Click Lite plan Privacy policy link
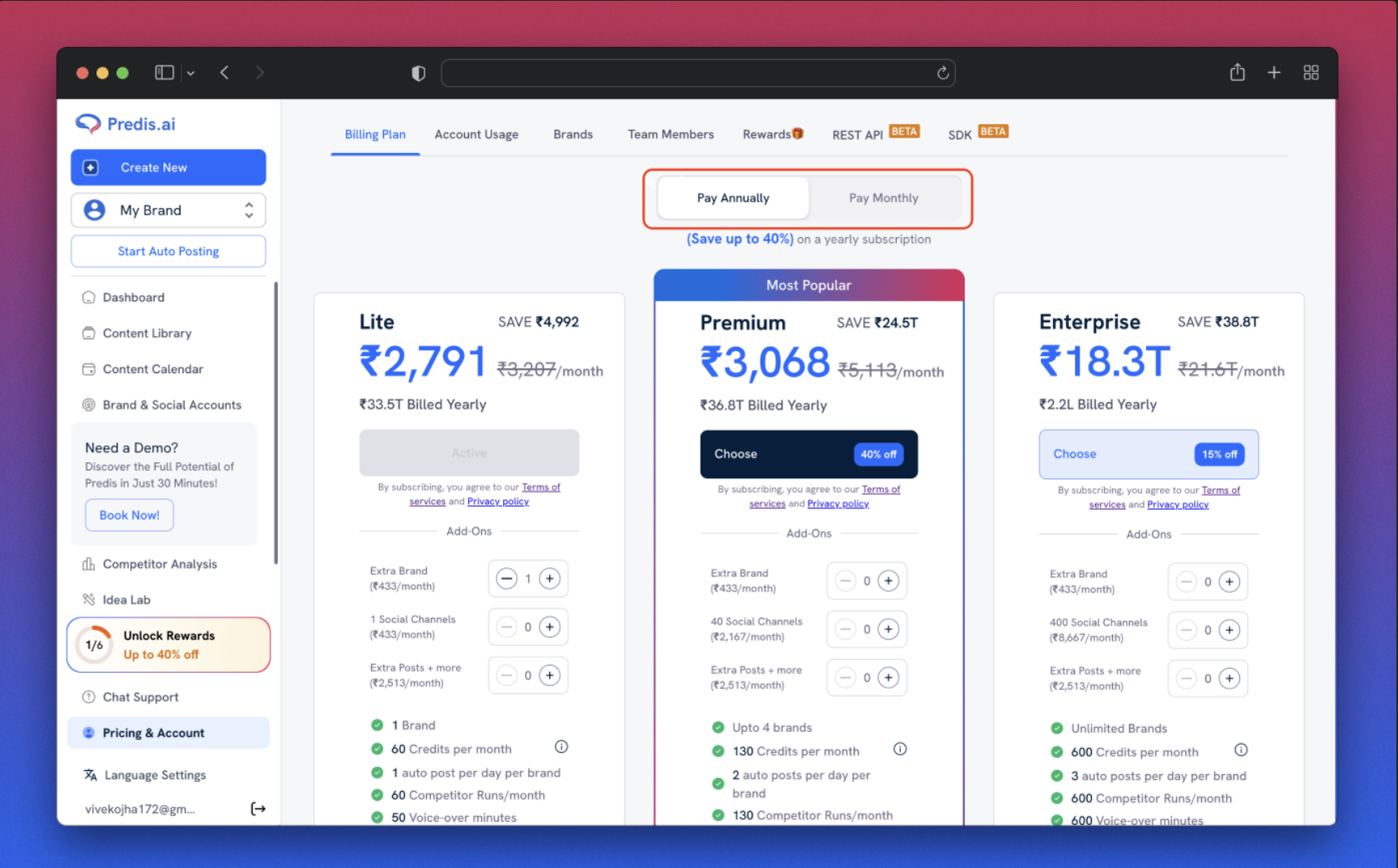Image resolution: width=1398 pixels, height=868 pixels. [x=497, y=502]
